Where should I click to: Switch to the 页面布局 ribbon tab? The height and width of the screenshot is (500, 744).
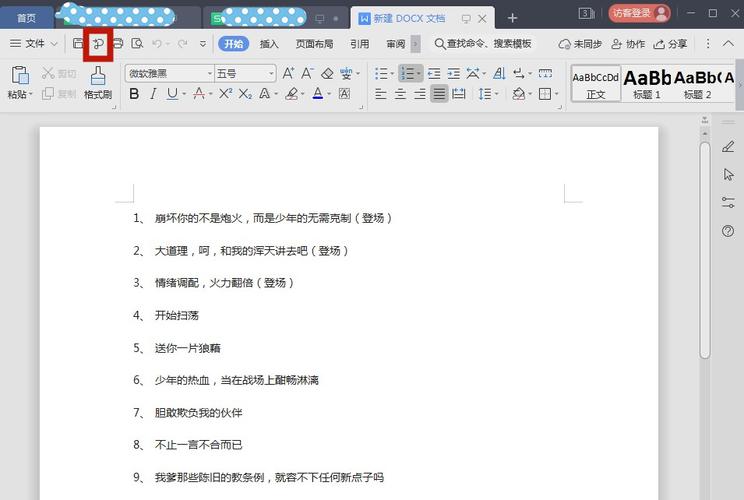tap(314, 44)
